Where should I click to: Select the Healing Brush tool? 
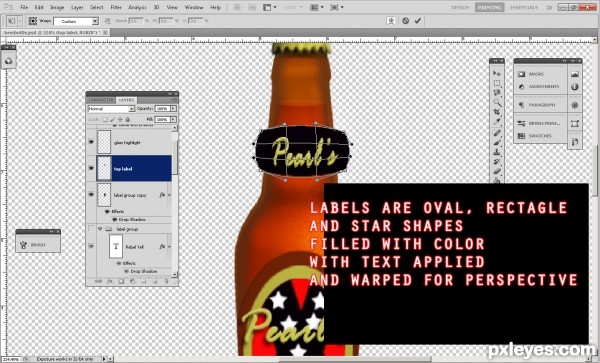[497, 133]
